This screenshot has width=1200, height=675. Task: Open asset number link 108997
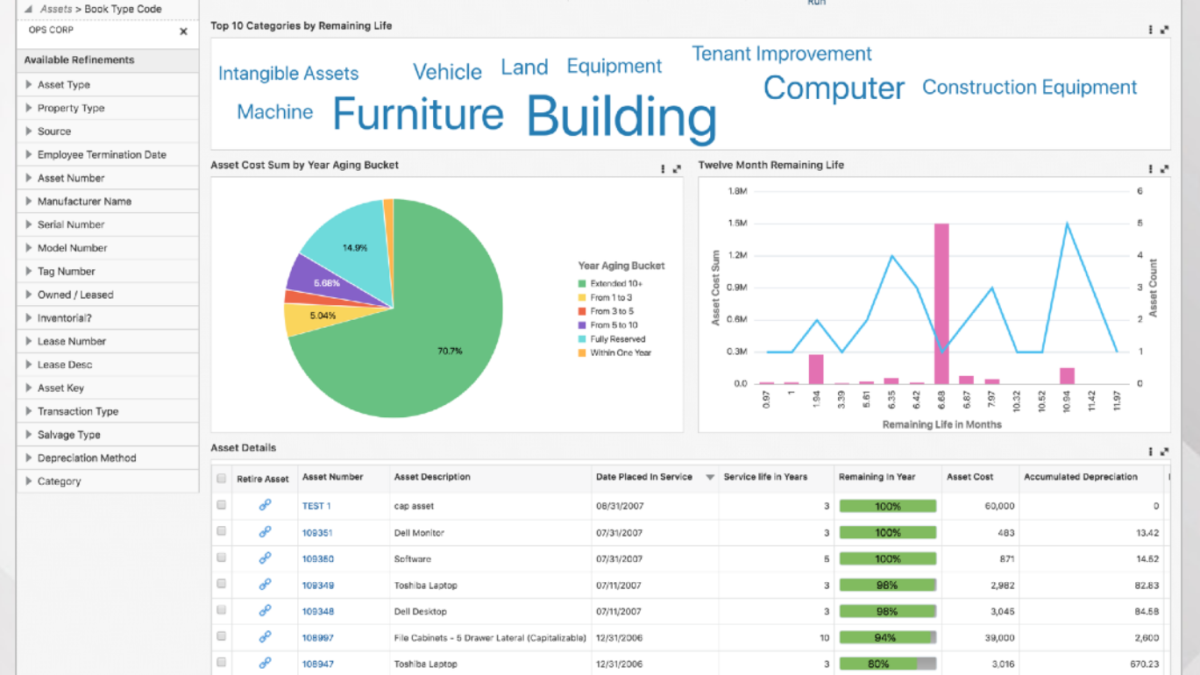(318, 637)
